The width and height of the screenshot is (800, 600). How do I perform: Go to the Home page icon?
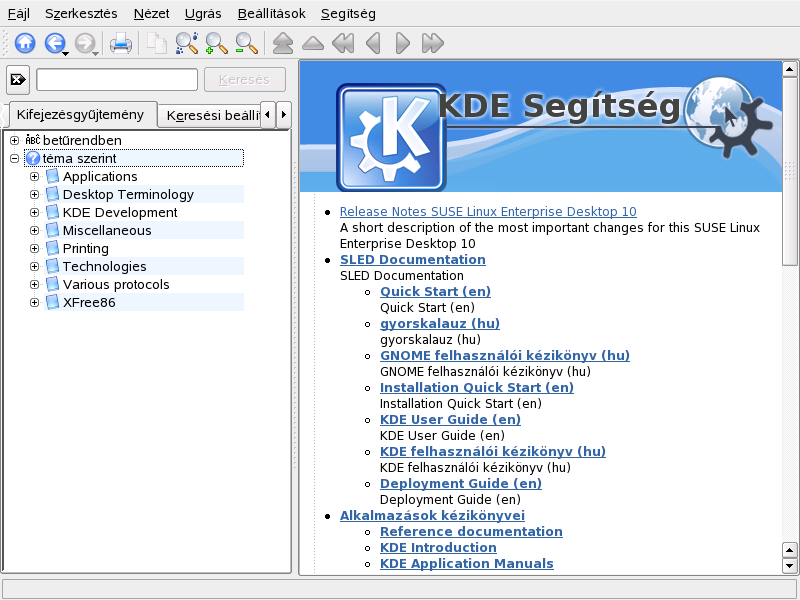tap(25, 43)
